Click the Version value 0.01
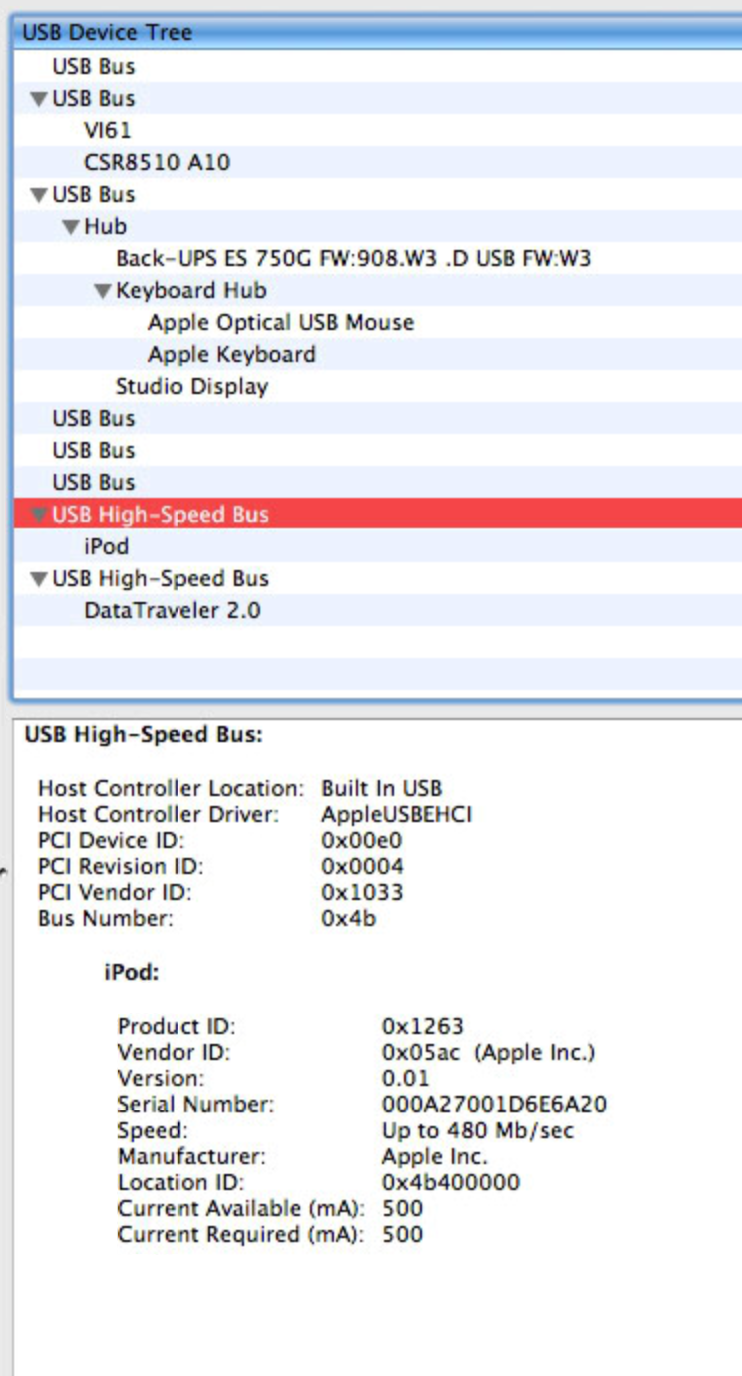The width and height of the screenshot is (742, 1376). (405, 1078)
